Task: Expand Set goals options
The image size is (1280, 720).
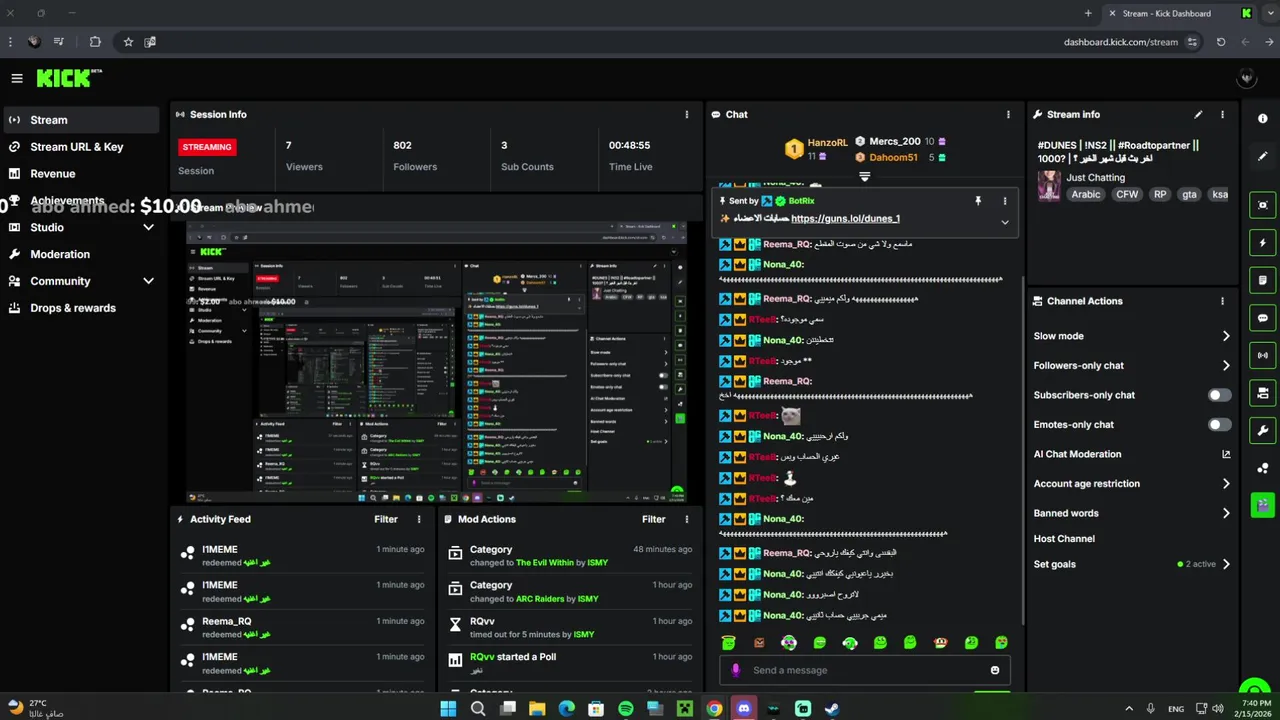Action: pyautogui.click(x=1226, y=564)
